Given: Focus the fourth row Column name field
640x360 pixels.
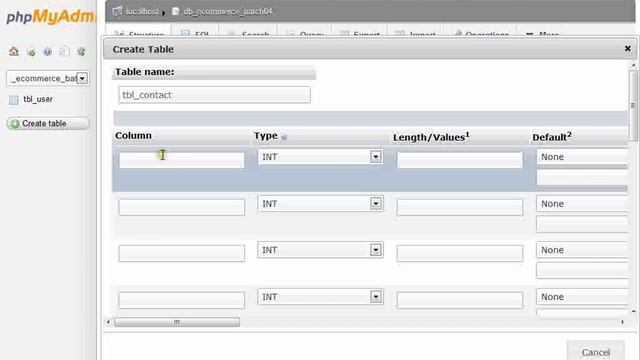Looking at the screenshot, I should pos(182,300).
